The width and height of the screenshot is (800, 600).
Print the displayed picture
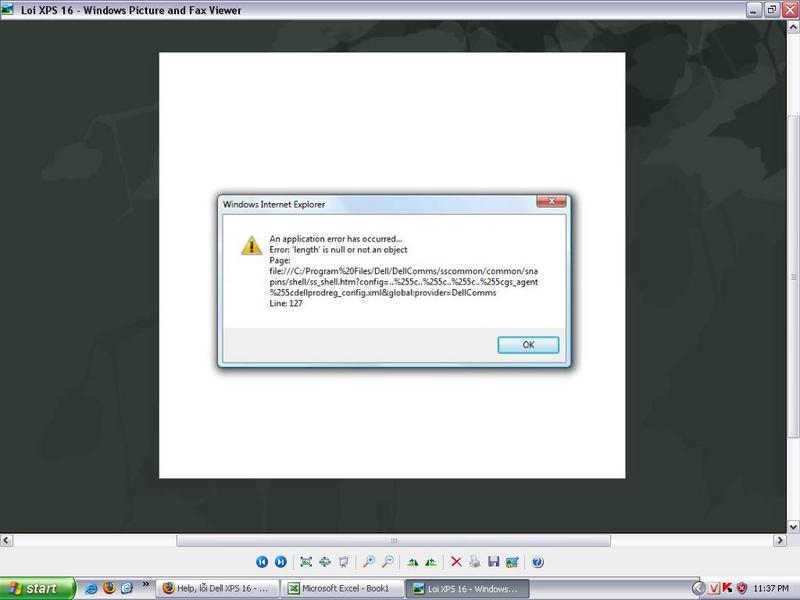[475, 562]
